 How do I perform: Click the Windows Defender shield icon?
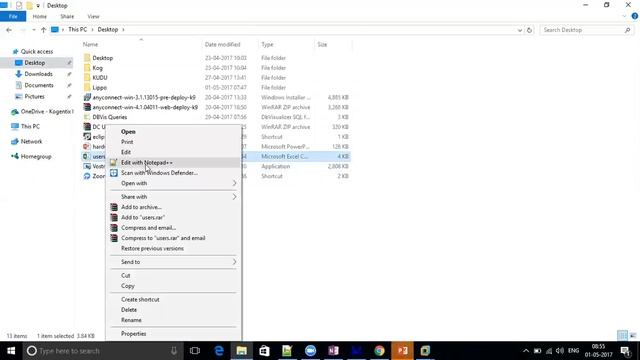pos(113,173)
